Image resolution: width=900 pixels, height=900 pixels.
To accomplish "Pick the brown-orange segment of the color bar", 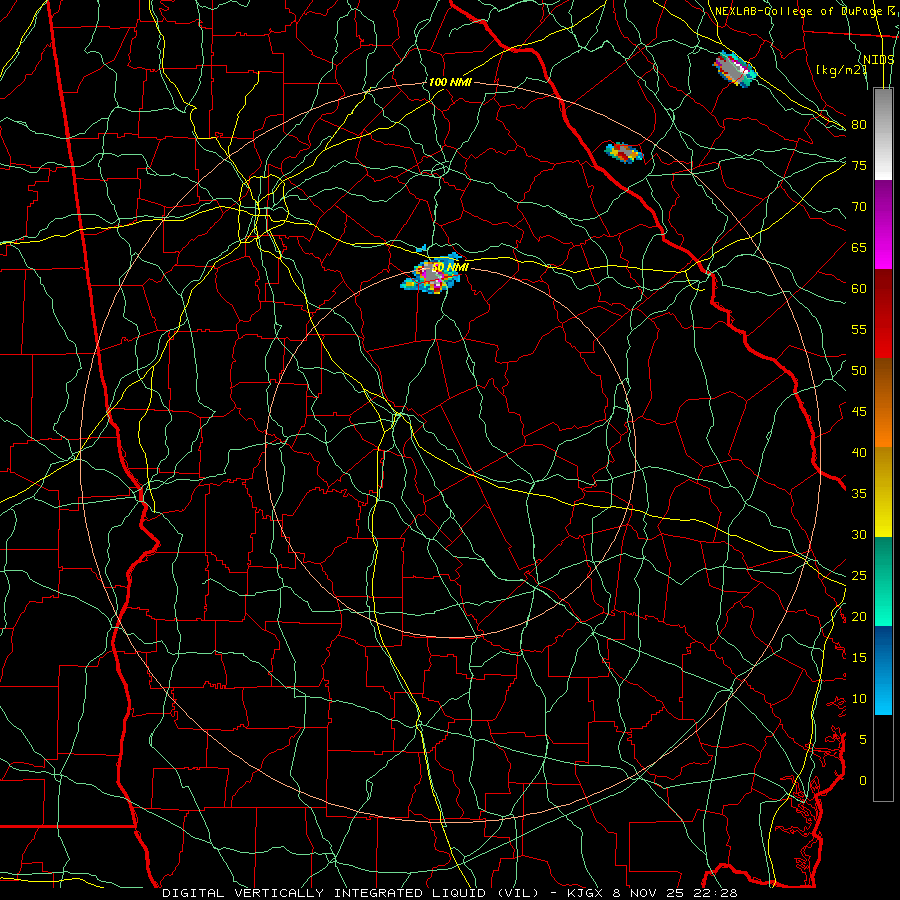I will (883, 402).
